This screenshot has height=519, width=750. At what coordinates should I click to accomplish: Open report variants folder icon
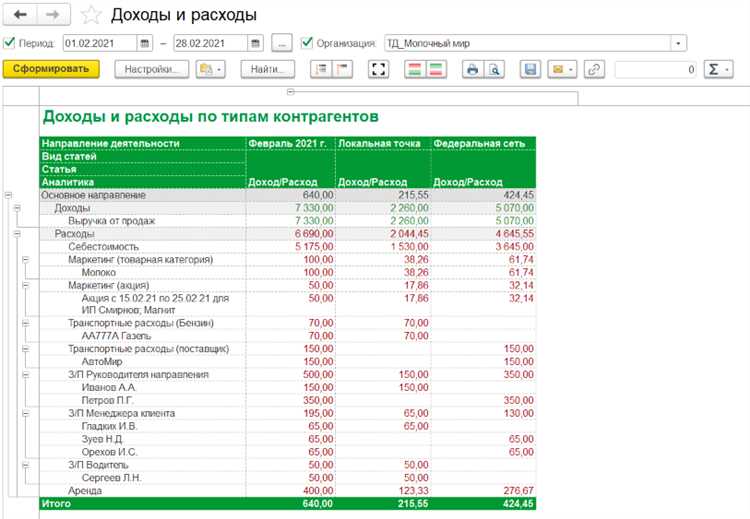click(206, 69)
